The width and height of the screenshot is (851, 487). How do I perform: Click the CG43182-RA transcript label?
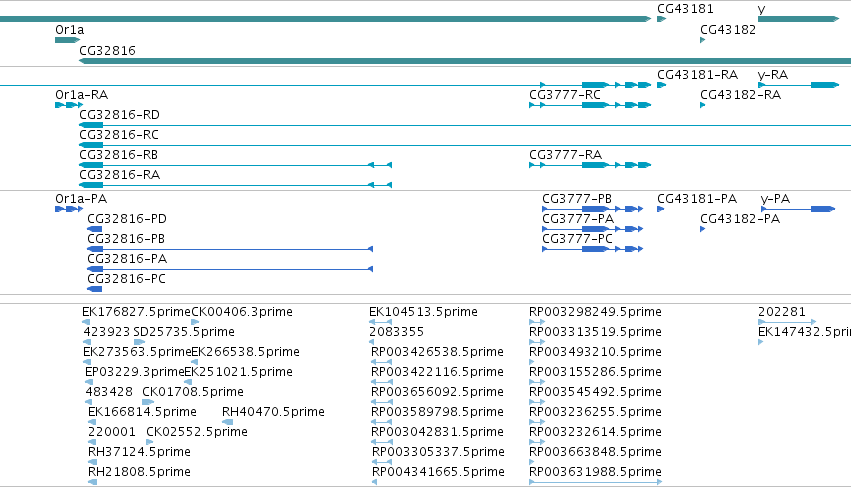740,94
